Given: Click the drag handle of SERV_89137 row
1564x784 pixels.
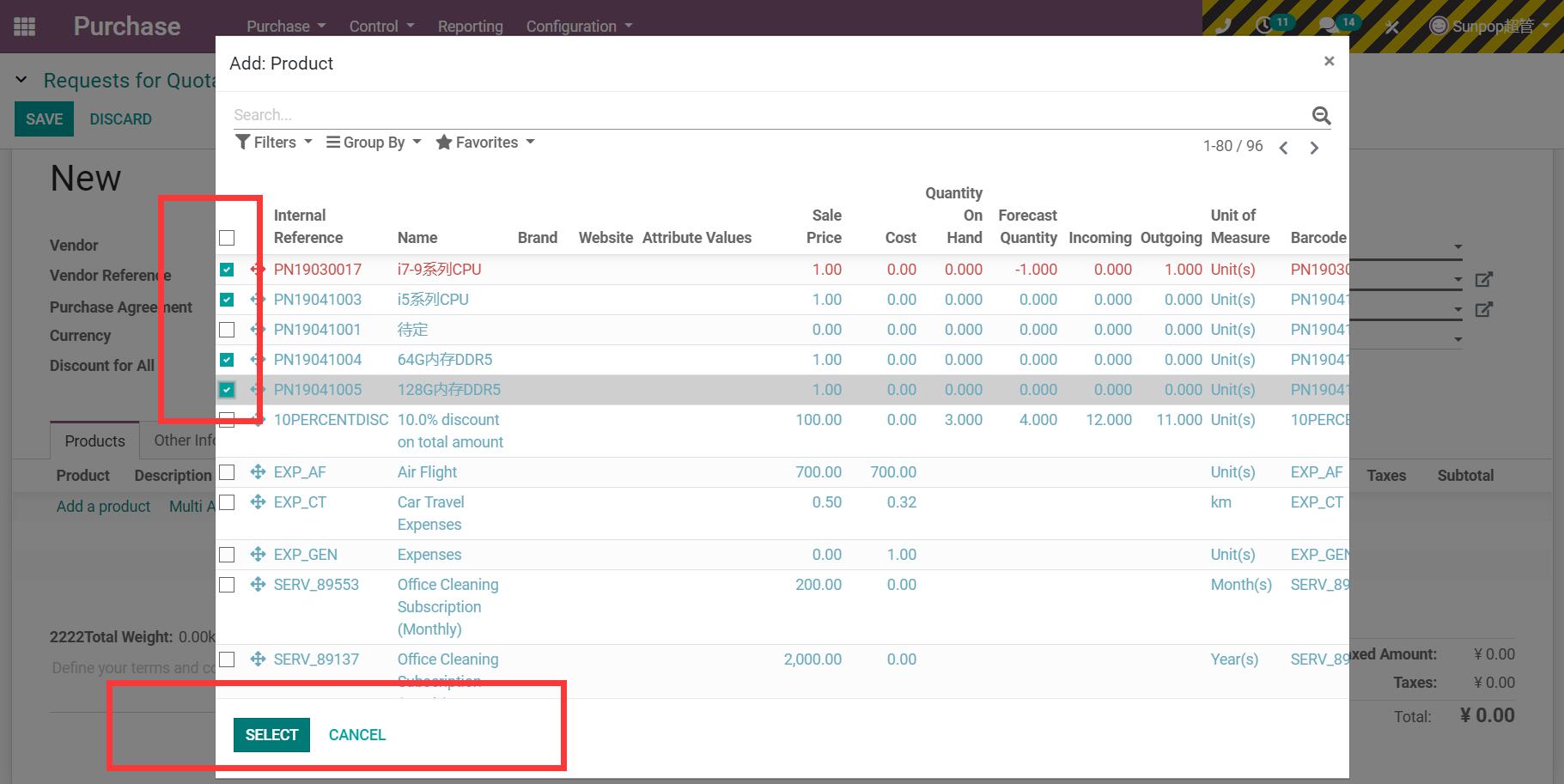Looking at the screenshot, I should point(258,659).
